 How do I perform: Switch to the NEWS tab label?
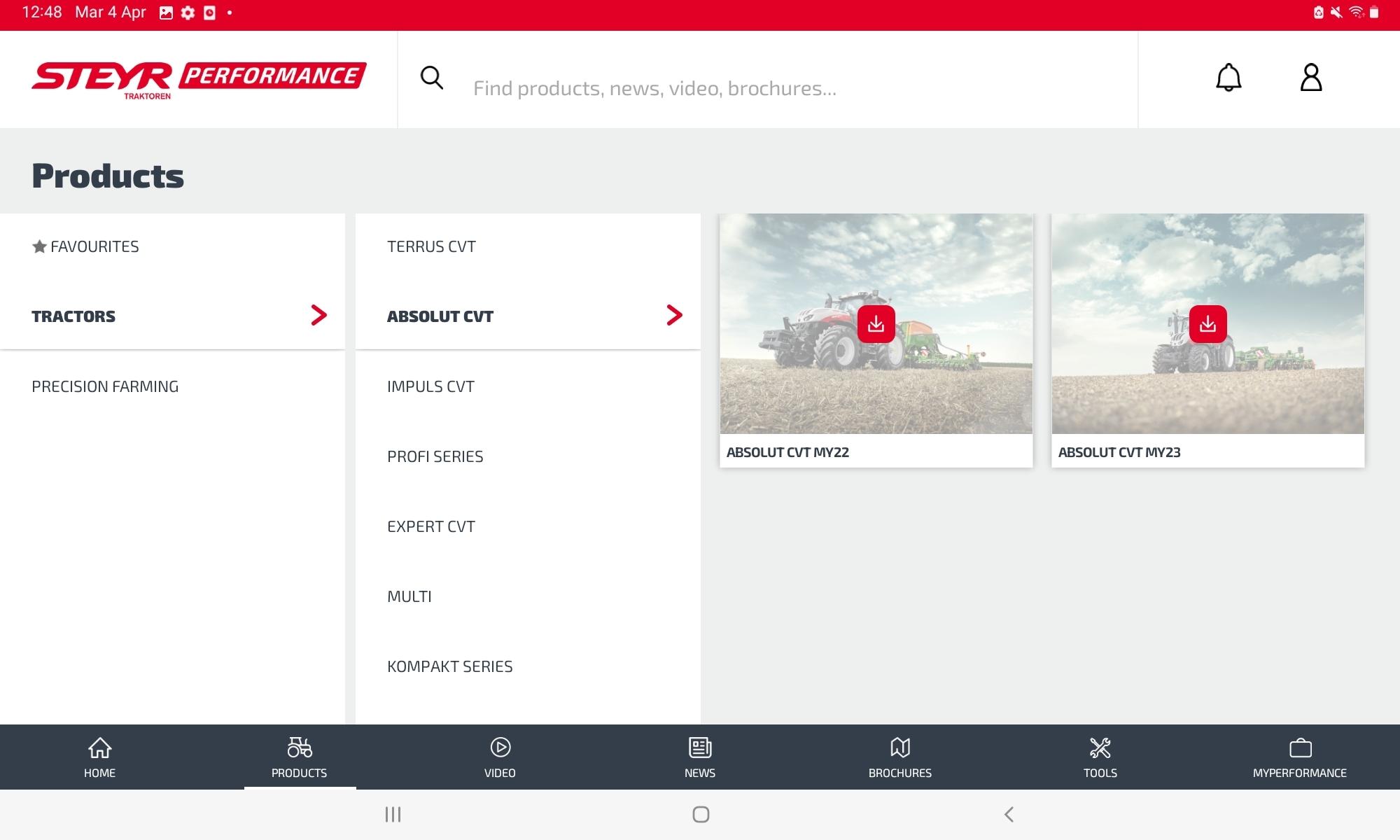point(700,773)
